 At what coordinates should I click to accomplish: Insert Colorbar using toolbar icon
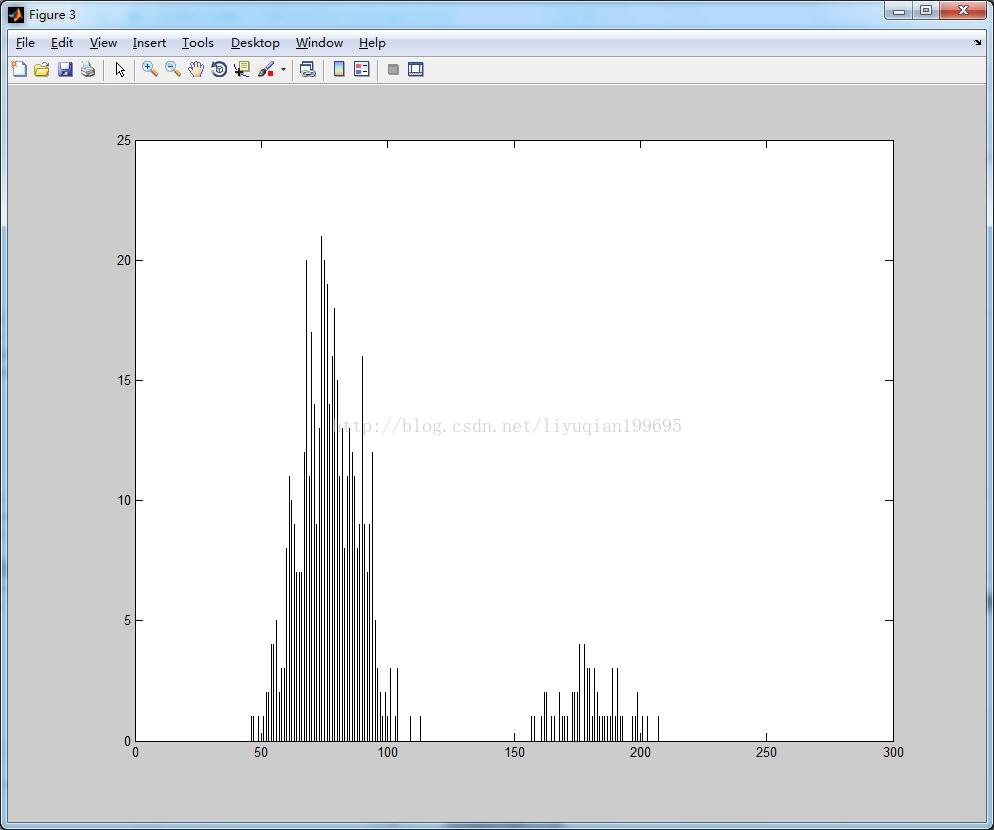tap(339, 69)
